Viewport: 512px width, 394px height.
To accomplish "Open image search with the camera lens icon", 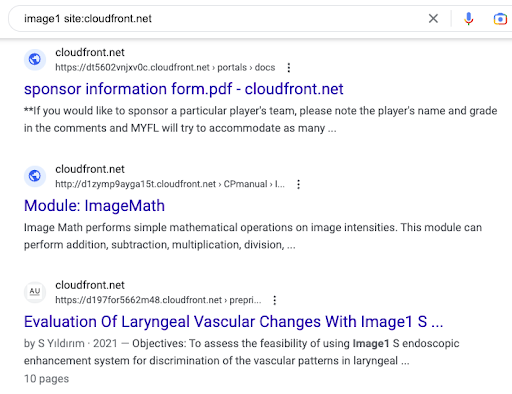I will pyautogui.click(x=500, y=19).
